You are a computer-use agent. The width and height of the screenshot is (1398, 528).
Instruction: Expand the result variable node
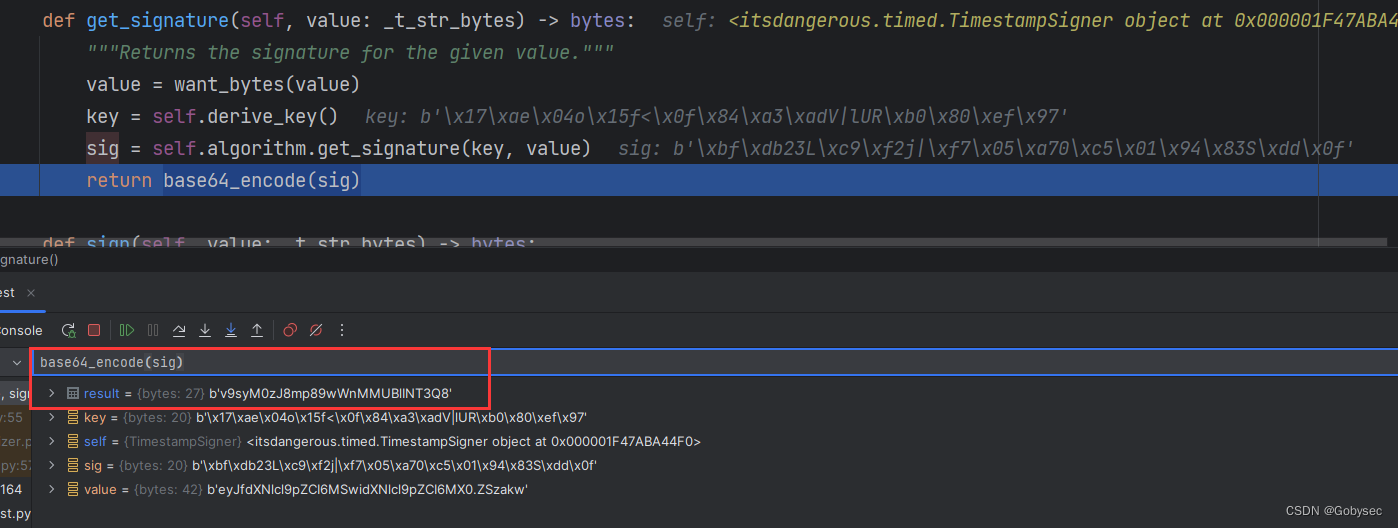[52, 393]
